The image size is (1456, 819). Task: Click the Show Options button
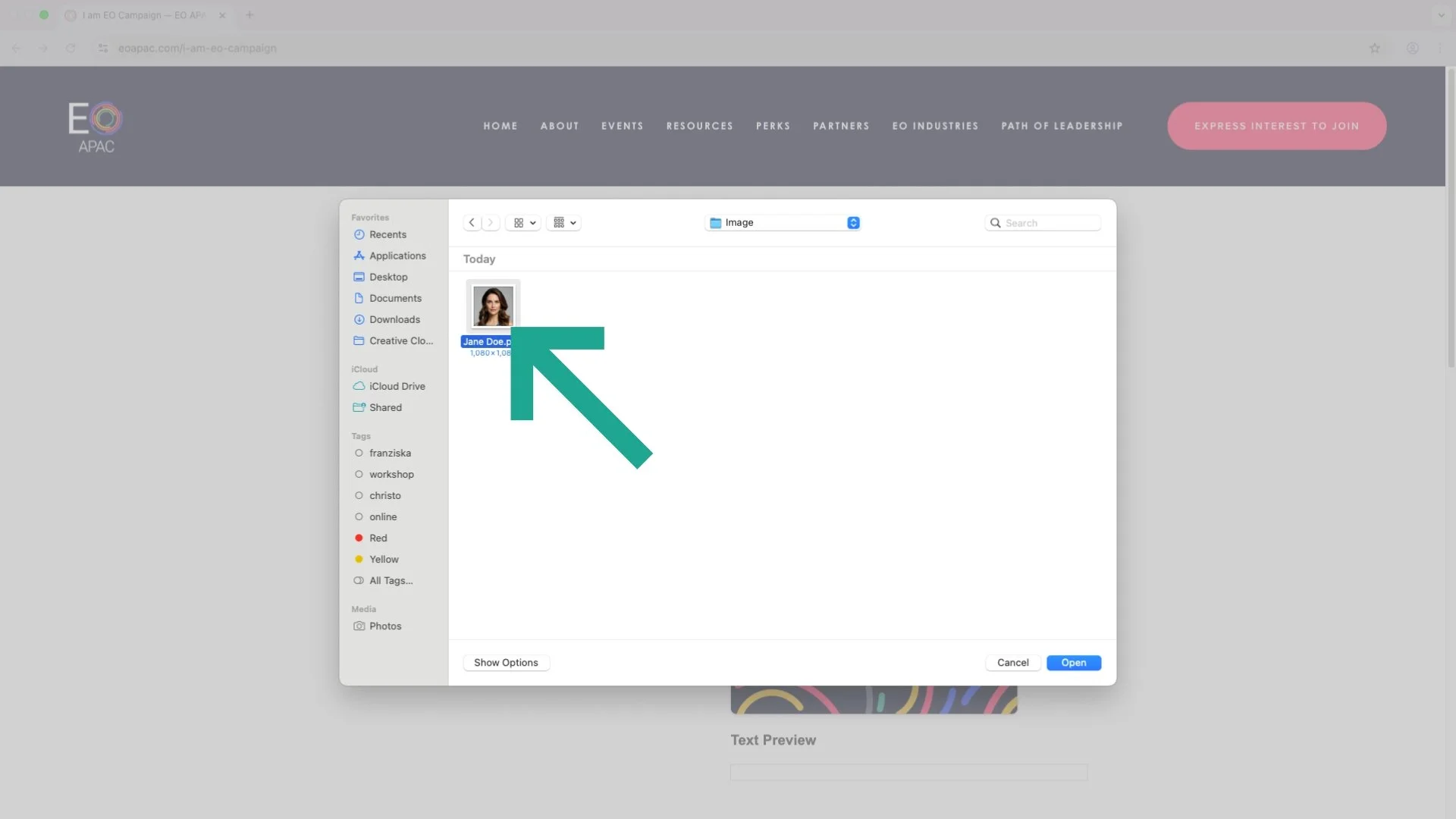(506, 663)
